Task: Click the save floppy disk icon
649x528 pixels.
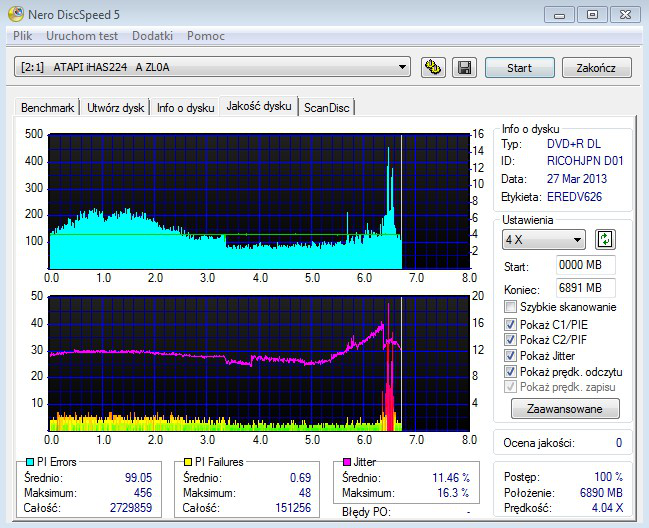Action: (x=464, y=67)
